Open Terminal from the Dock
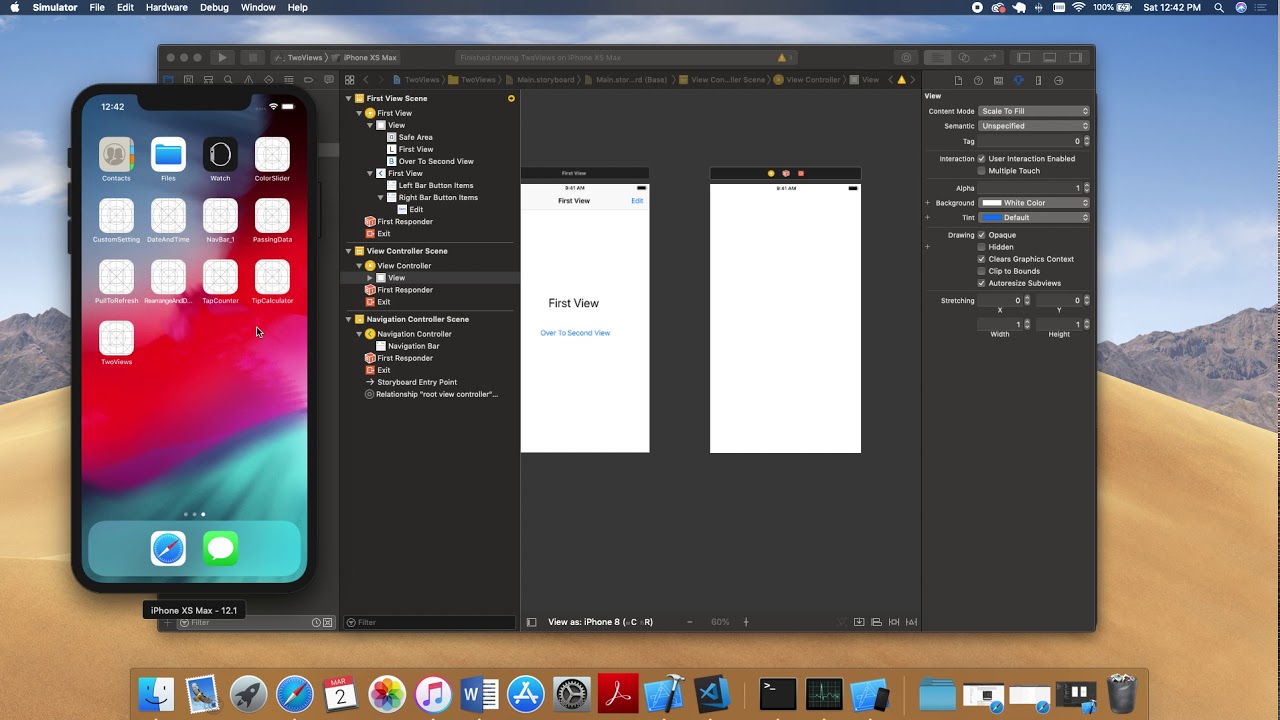Screen dimensions: 1280x720 coord(777,694)
